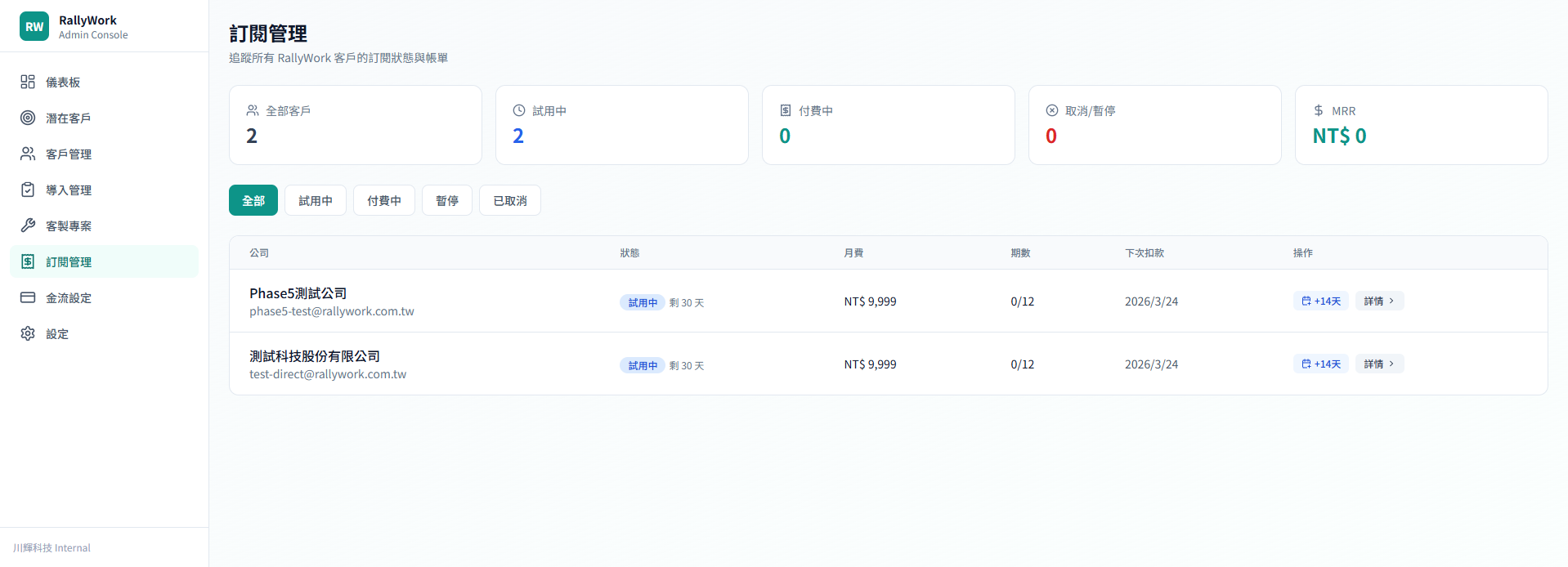Image resolution: width=1568 pixels, height=567 pixels.
Task: Open 客製專案 in sidebar
Action: pyautogui.click(x=104, y=225)
